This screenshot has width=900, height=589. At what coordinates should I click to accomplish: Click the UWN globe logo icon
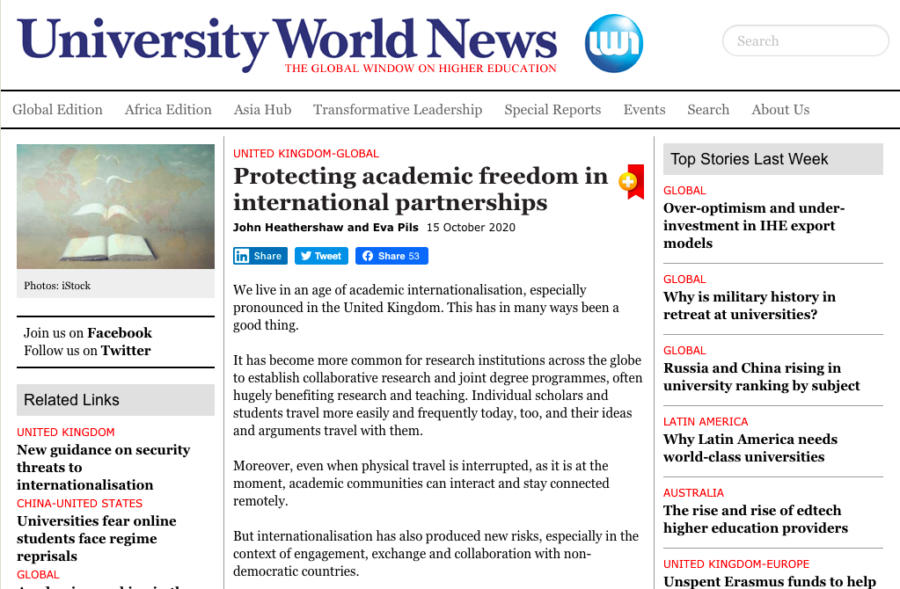[613, 43]
